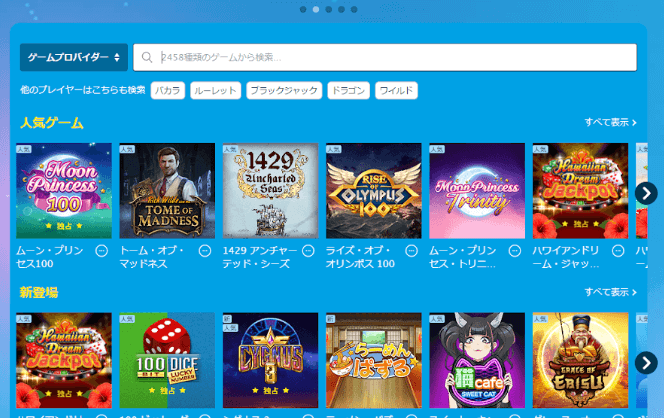Viewport: 664px width, 418px height.
Task: Open more options for 1429 アンチャーテッド・シーズ
Action: tap(308, 251)
